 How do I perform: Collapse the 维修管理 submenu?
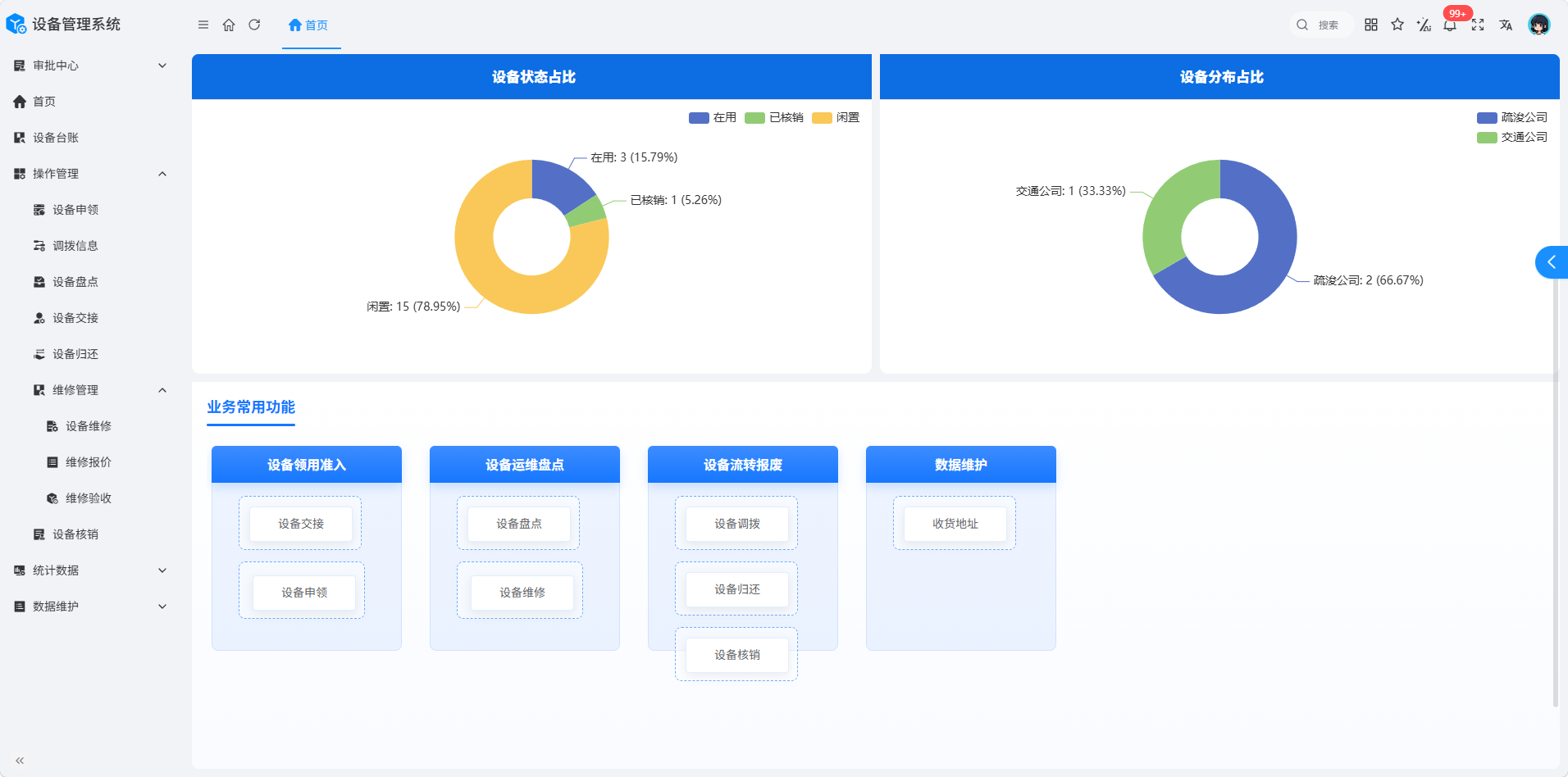(x=162, y=390)
